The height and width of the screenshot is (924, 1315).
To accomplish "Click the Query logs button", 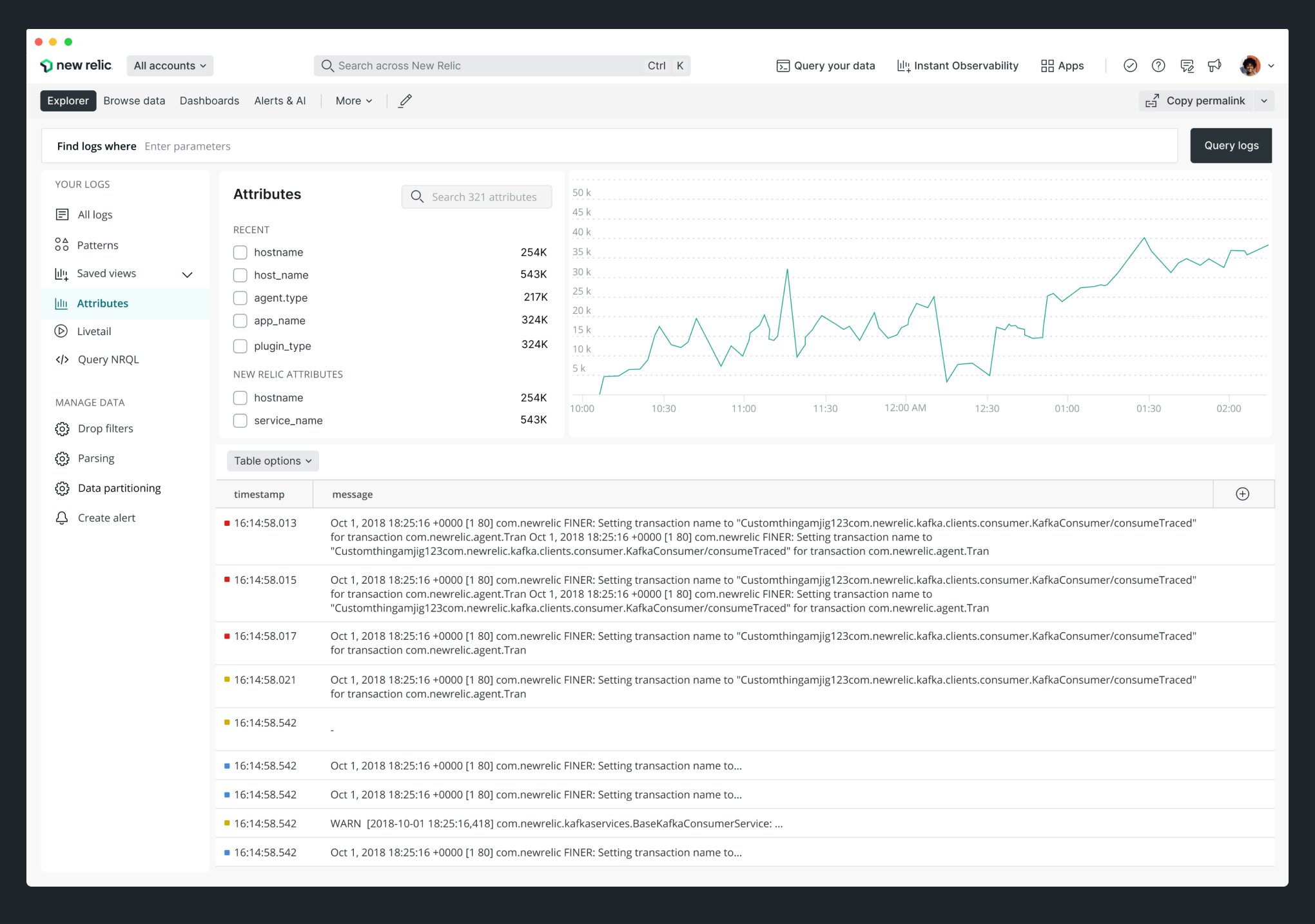I will (x=1231, y=146).
